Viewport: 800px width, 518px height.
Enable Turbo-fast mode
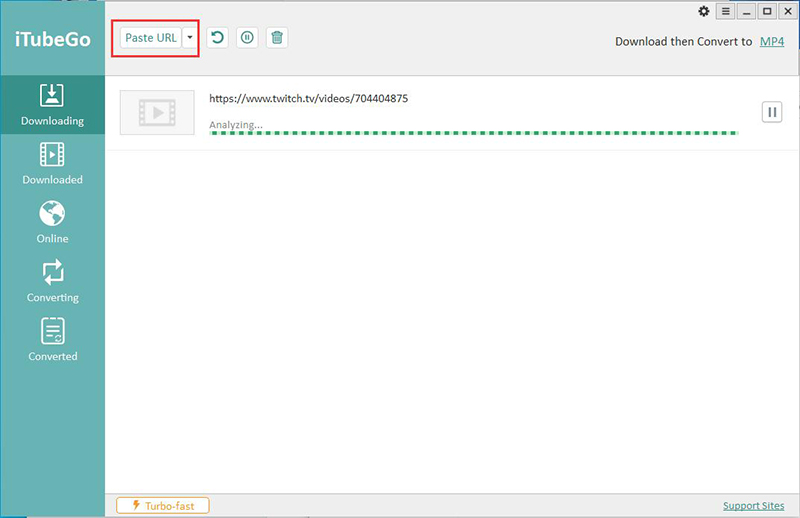coord(163,505)
